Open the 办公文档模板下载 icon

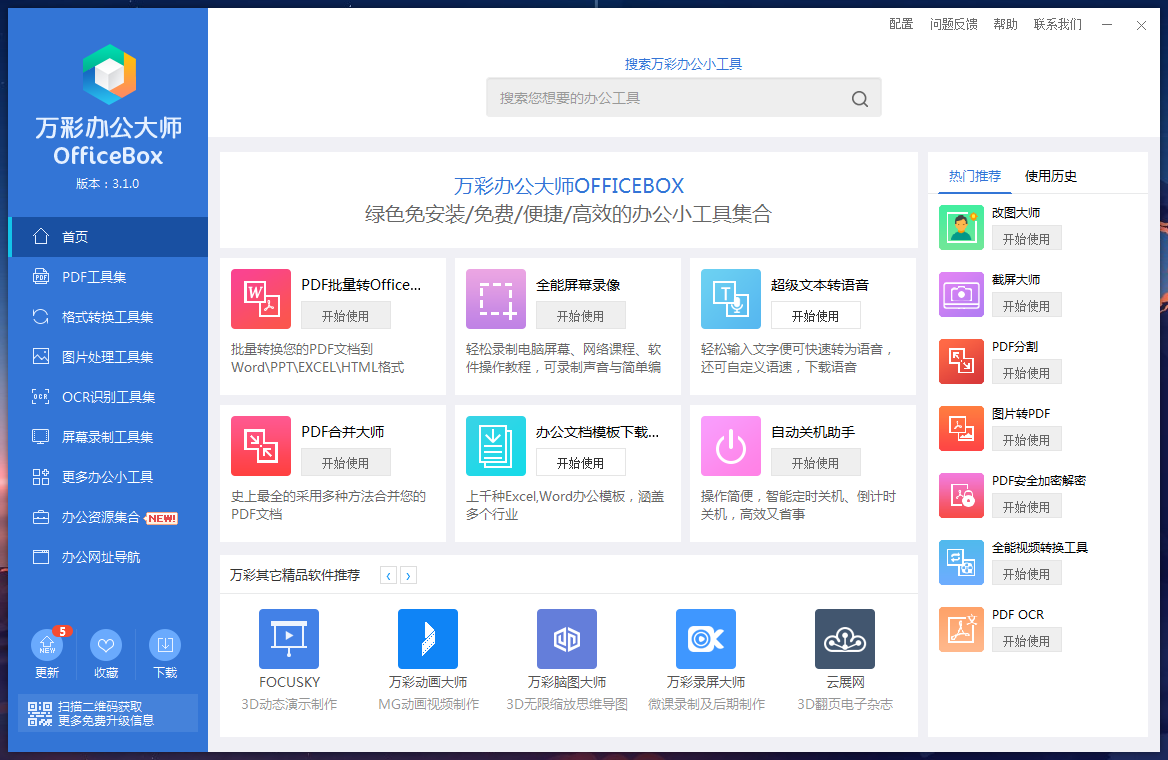[x=496, y=446]
